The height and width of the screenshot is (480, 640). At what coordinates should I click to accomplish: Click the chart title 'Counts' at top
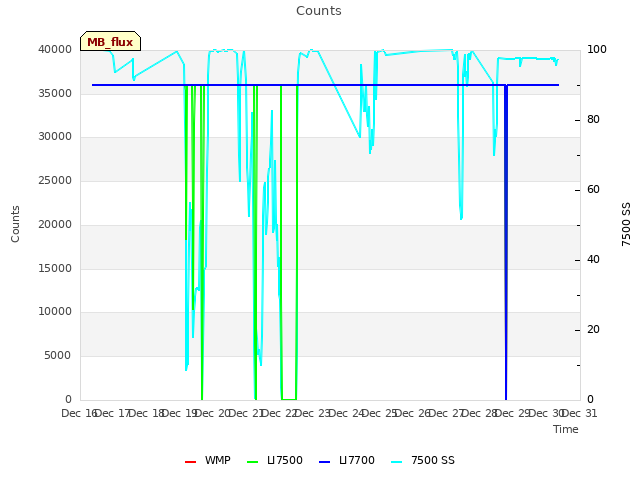(x=319, y=11)
